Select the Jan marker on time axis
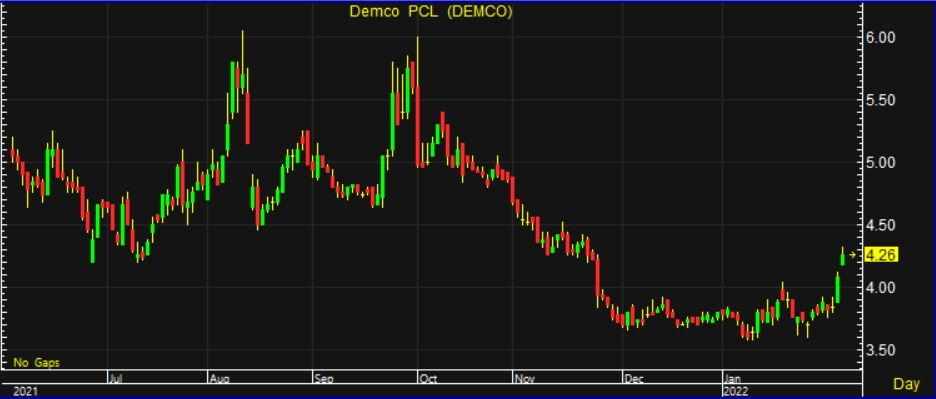Image resolution: width=936 pixels, height=399 pixels. click(x=733, y=378)
